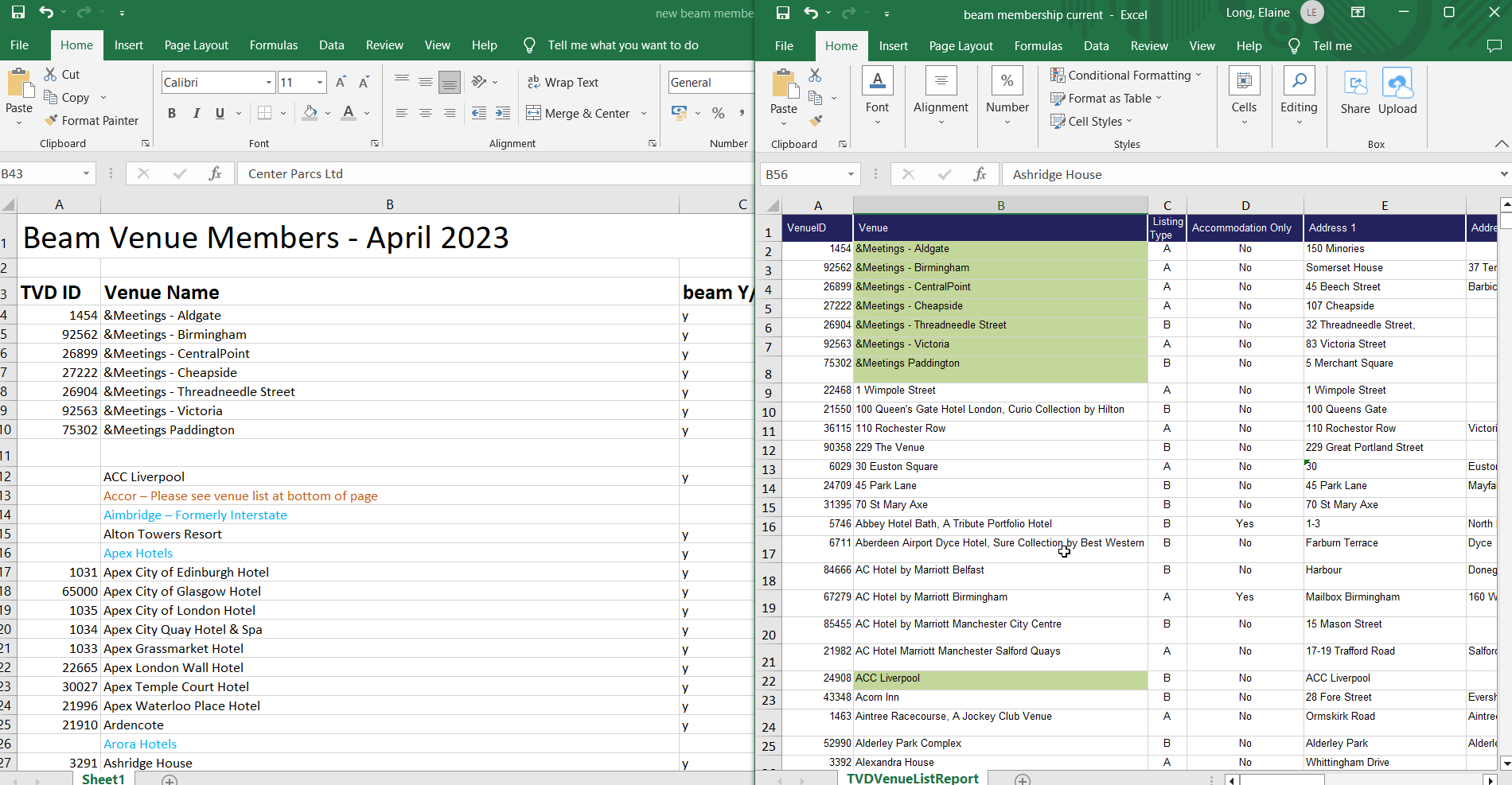Collapse the ribbon in right window
Screen dimensions: 1512x785
click(x=1501, y=144)
